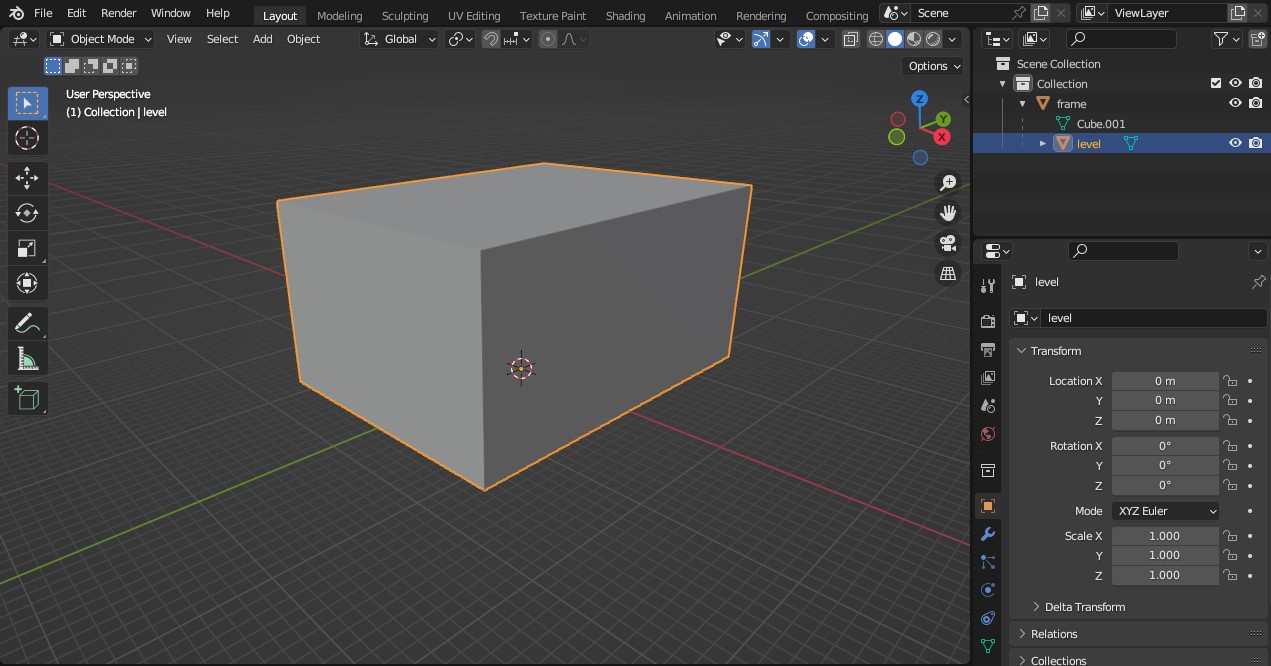Open the viewport Options dropdown
The height and width of the screenshot is (666, 1271).
(934, 66)
